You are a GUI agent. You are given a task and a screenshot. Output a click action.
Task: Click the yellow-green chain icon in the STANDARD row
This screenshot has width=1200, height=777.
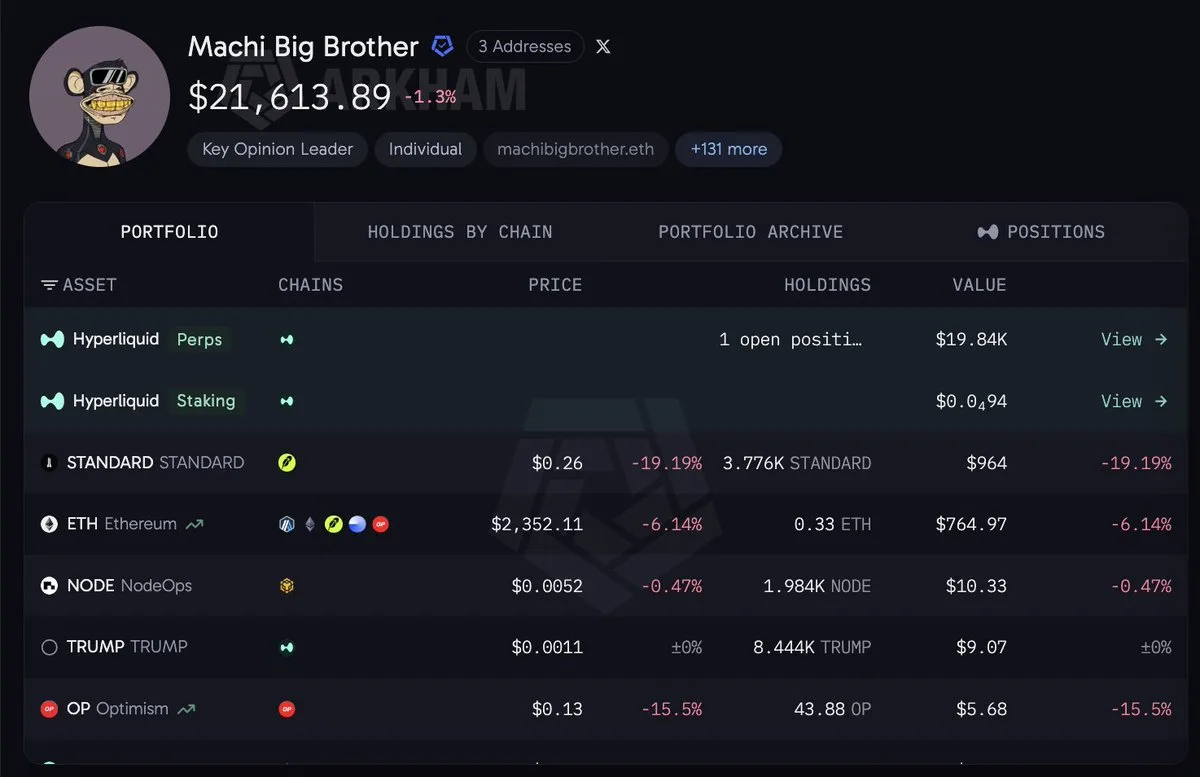pos(287,463)
